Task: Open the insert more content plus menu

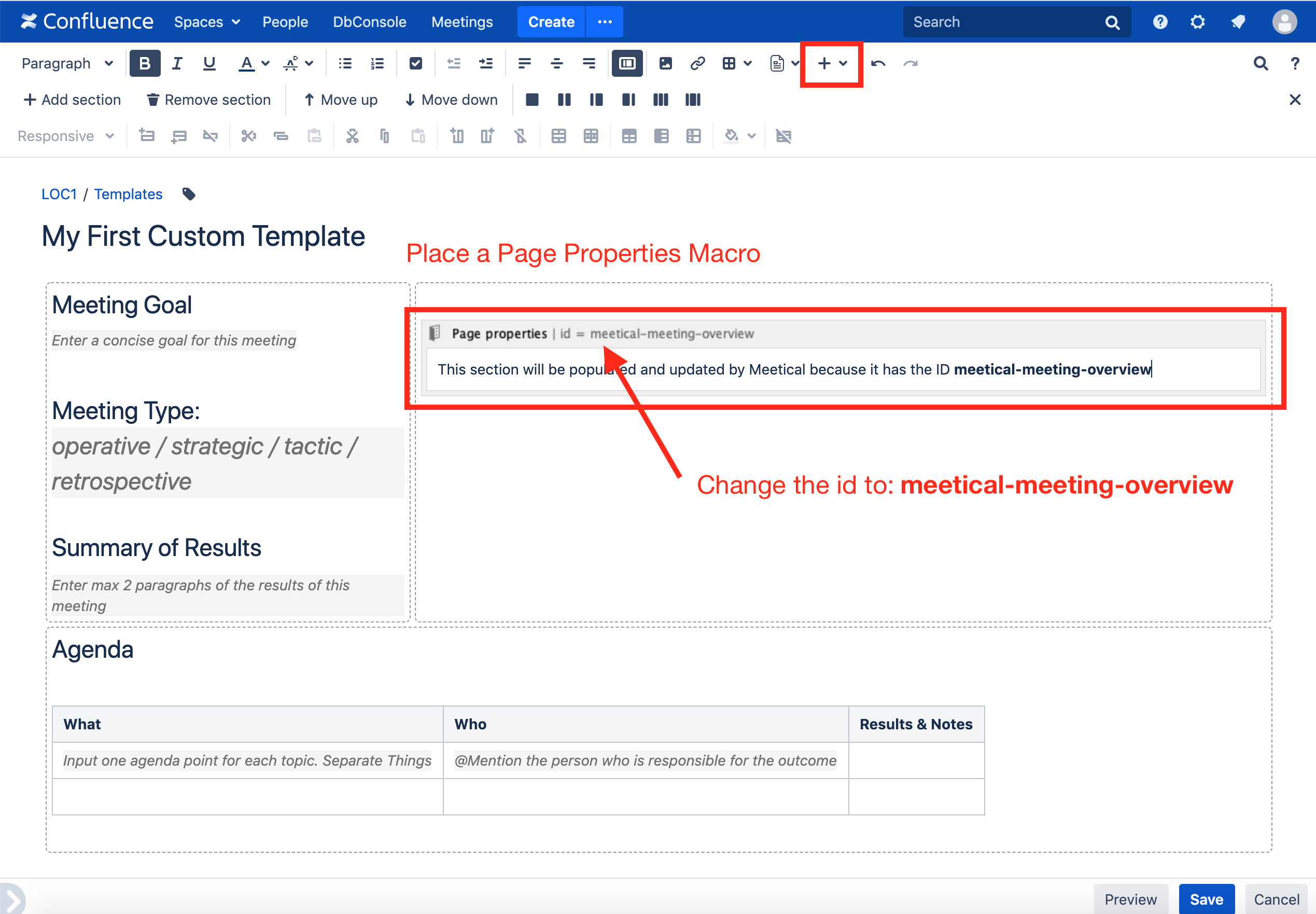Action: [x=832, y=63]
